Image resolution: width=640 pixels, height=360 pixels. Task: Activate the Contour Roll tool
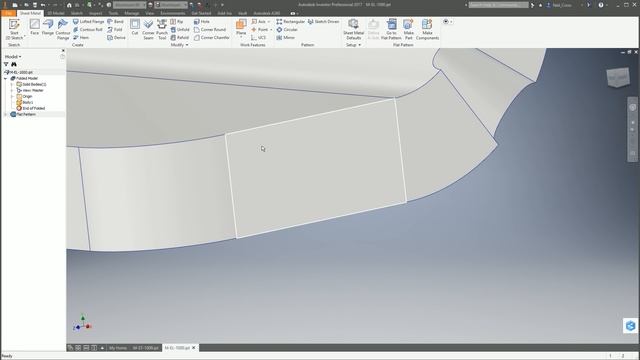click(x=87, y=29)
